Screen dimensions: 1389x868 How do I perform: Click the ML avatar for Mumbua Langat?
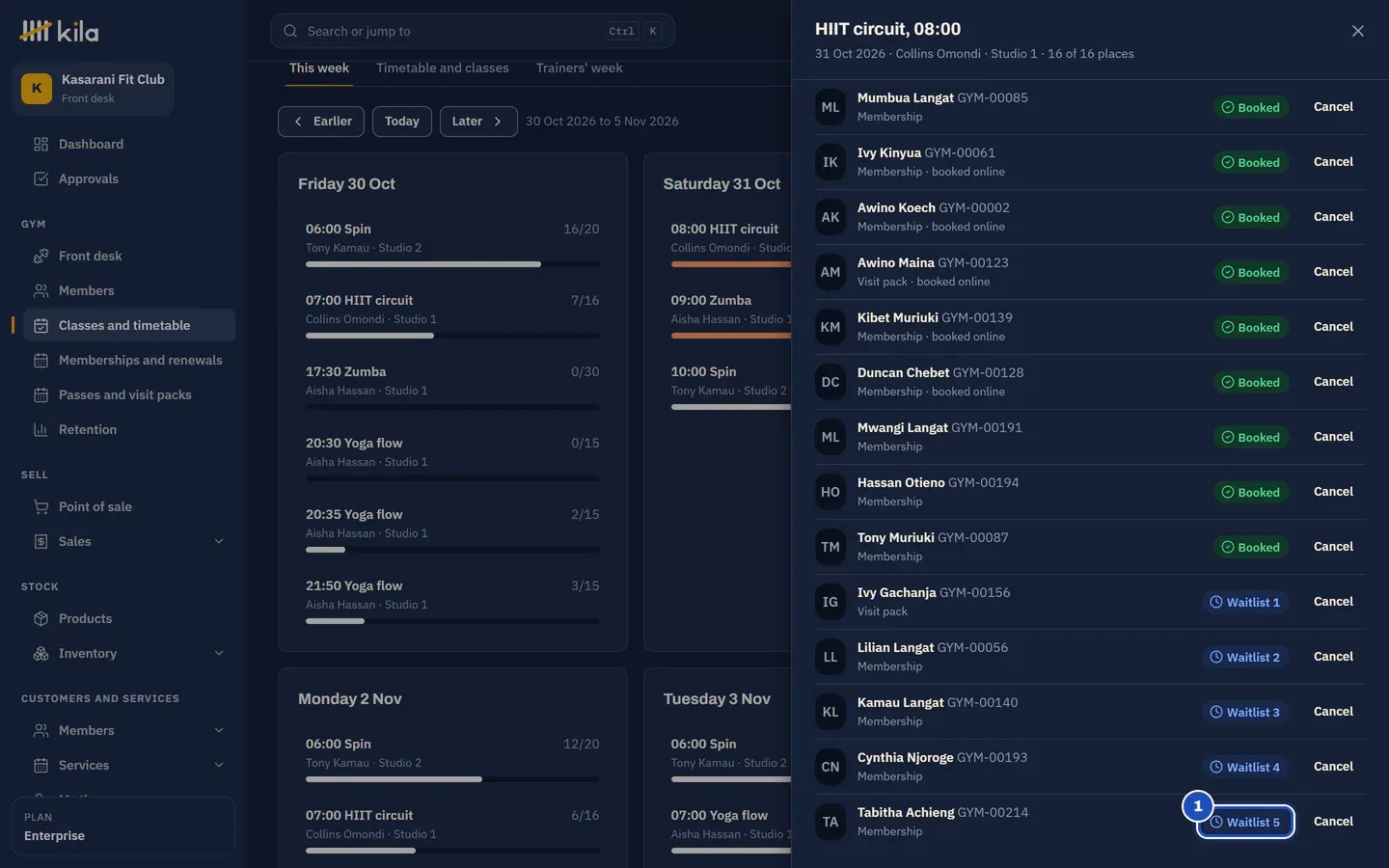tap(831, 107)
